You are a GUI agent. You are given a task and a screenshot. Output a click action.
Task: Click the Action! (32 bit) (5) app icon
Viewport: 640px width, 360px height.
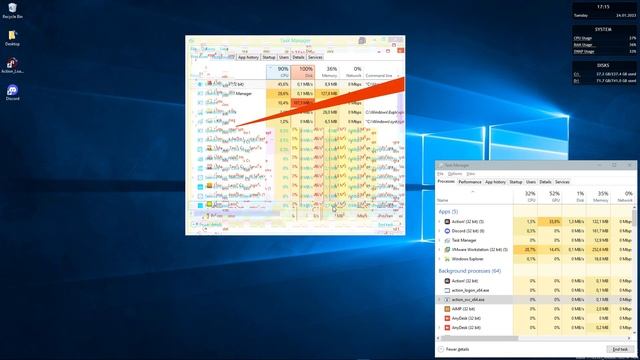[447, 222]
